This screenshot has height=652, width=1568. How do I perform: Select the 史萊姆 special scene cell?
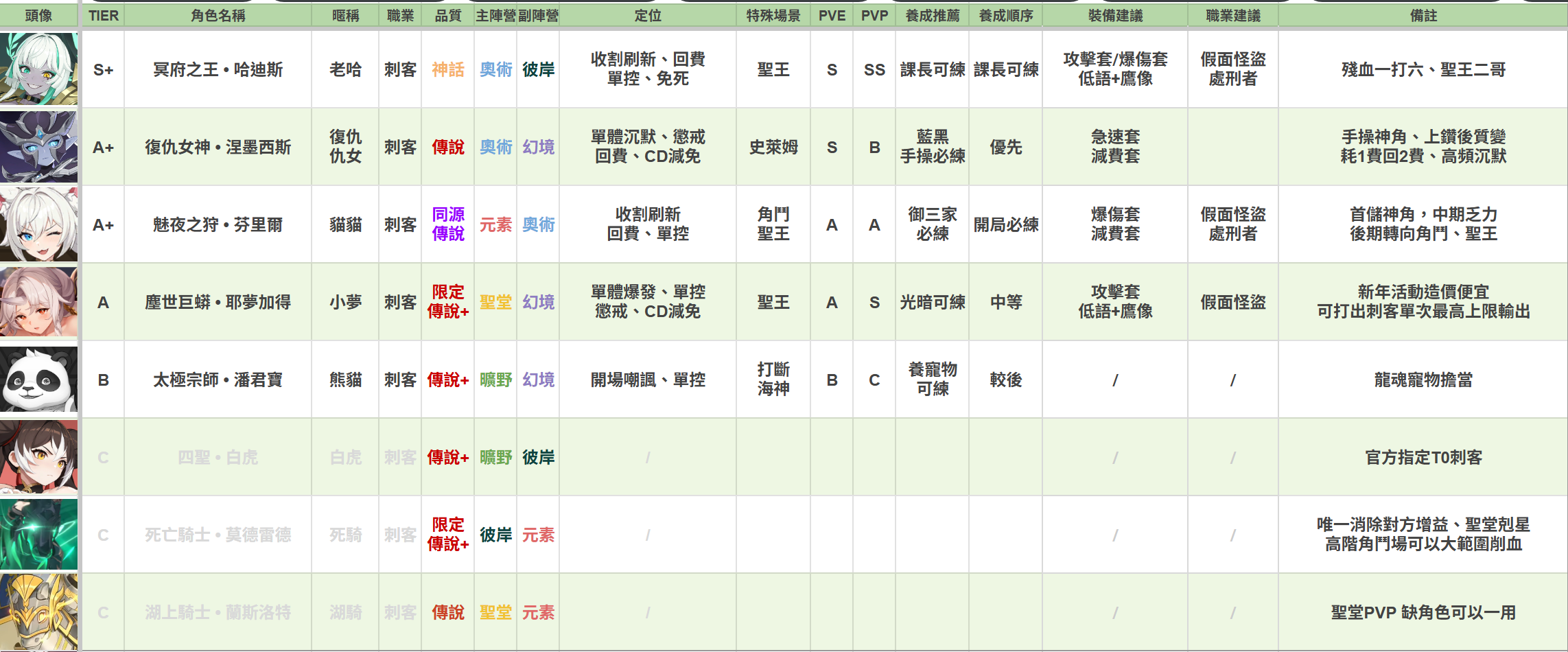click(773, 146)
